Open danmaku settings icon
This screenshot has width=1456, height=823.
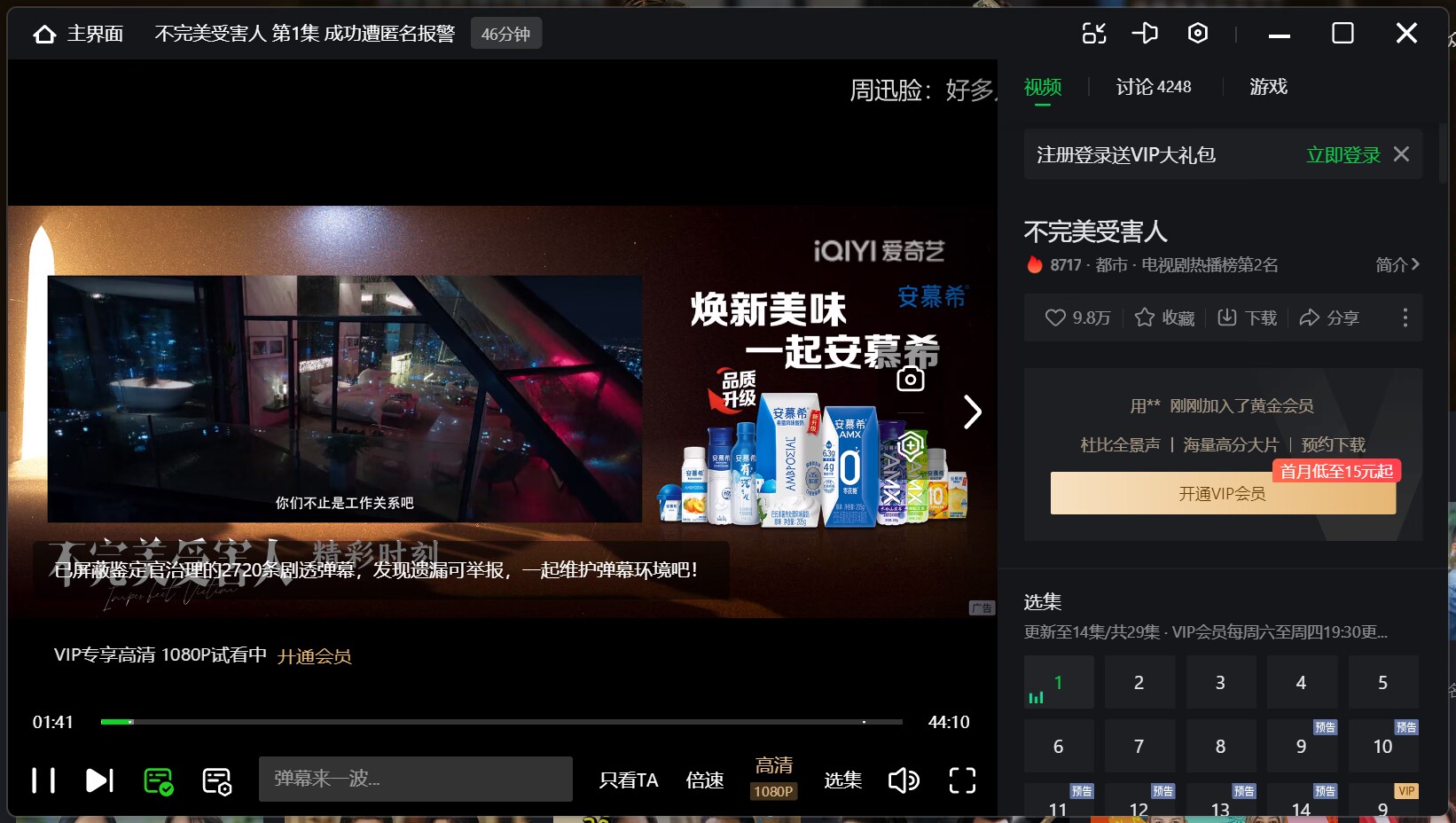pos(217,780)
